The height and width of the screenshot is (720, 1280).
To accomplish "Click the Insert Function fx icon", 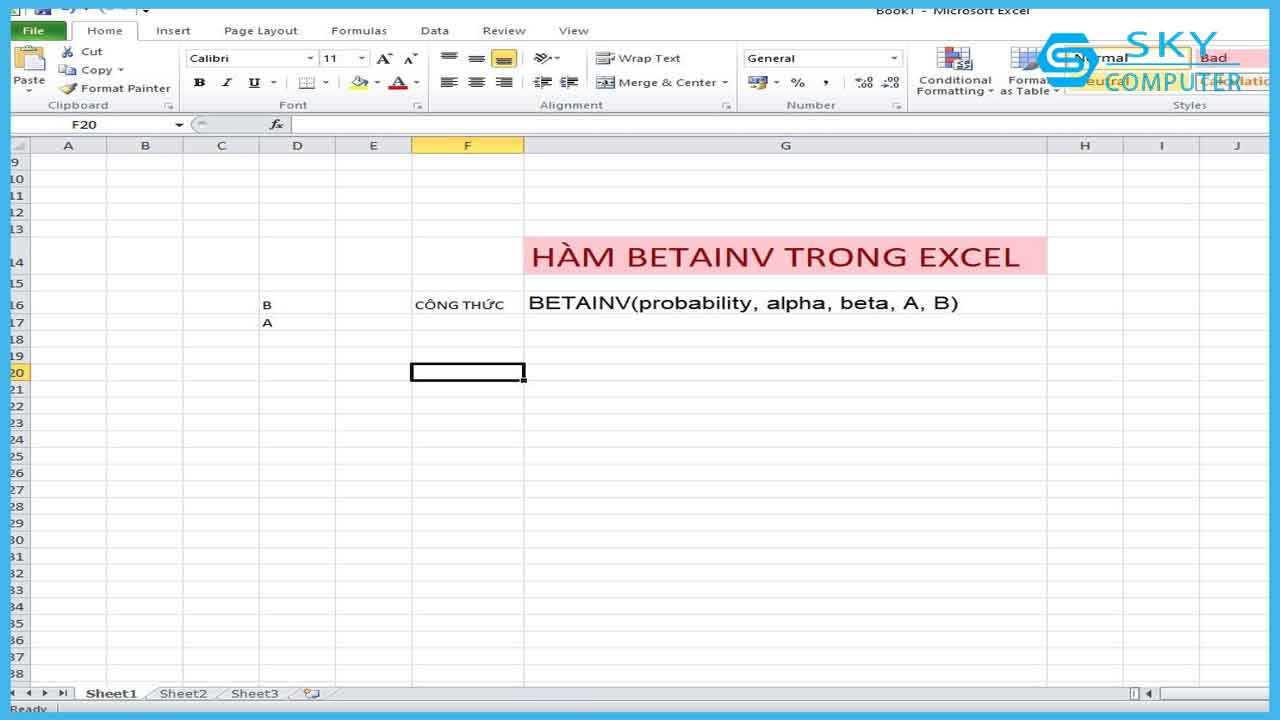I will (276, 125).
